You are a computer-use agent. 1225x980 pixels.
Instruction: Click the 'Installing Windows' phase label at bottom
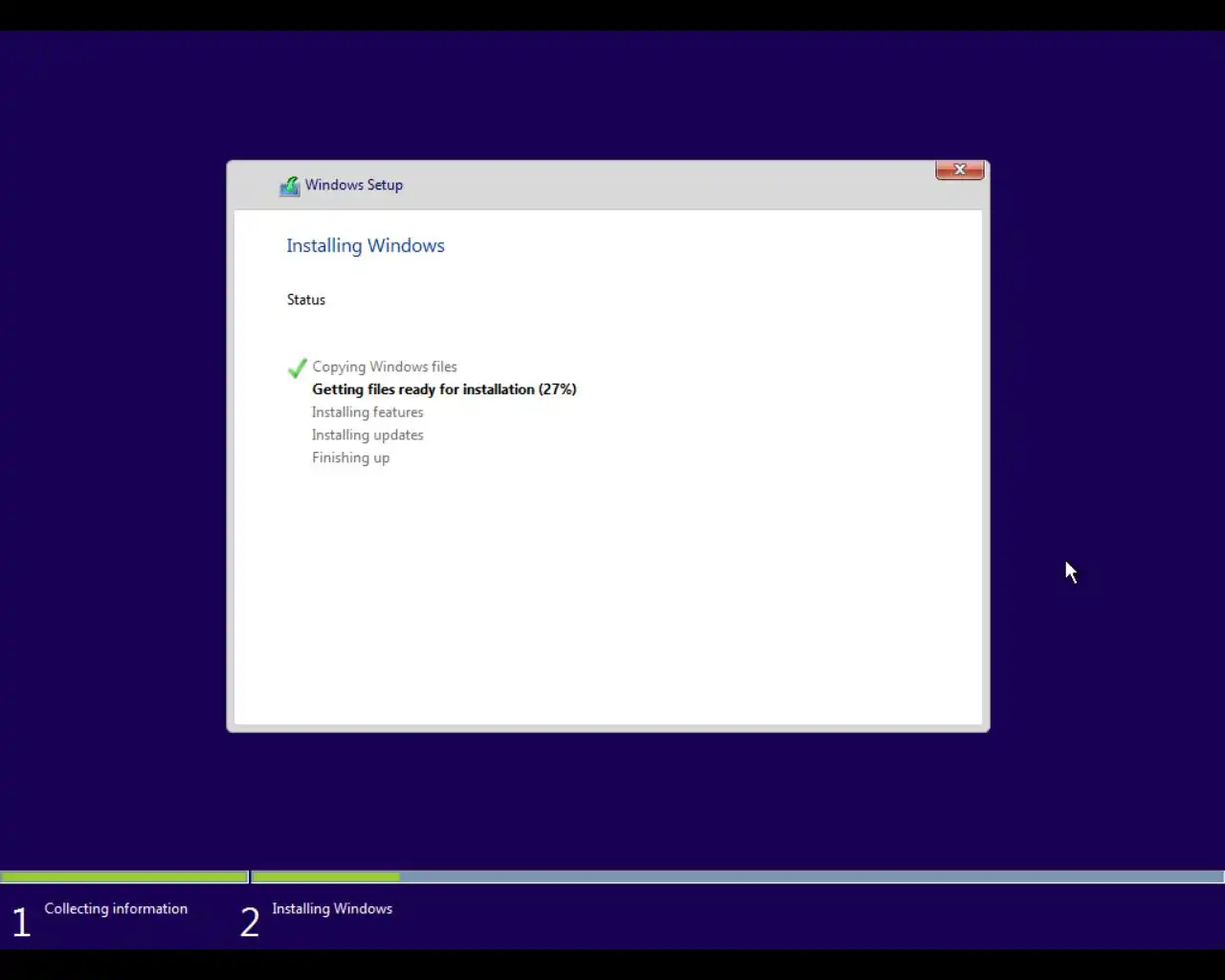(332, 908)
